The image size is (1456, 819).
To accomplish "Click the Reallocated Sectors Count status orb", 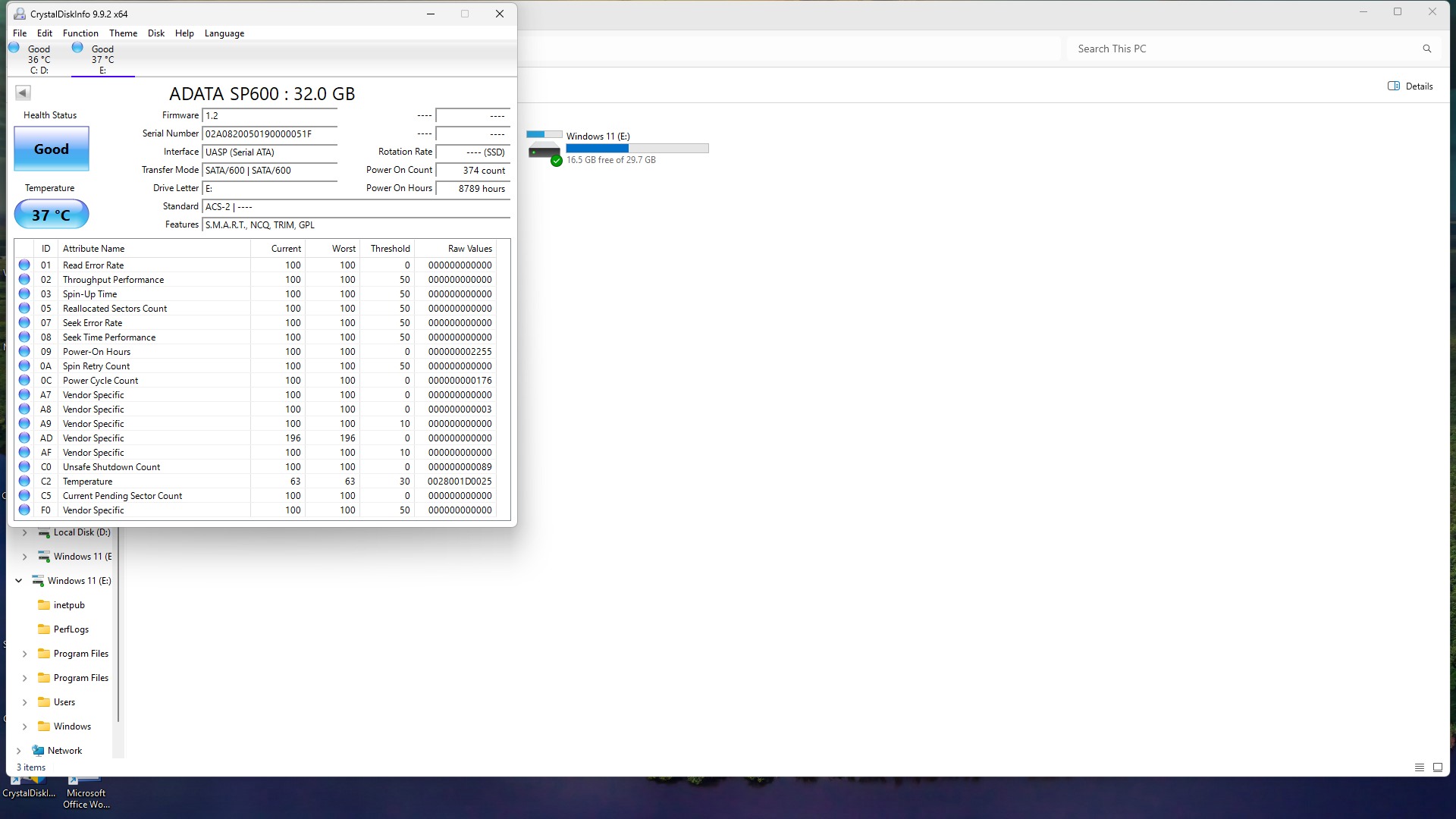I will [x=24, y=309].
